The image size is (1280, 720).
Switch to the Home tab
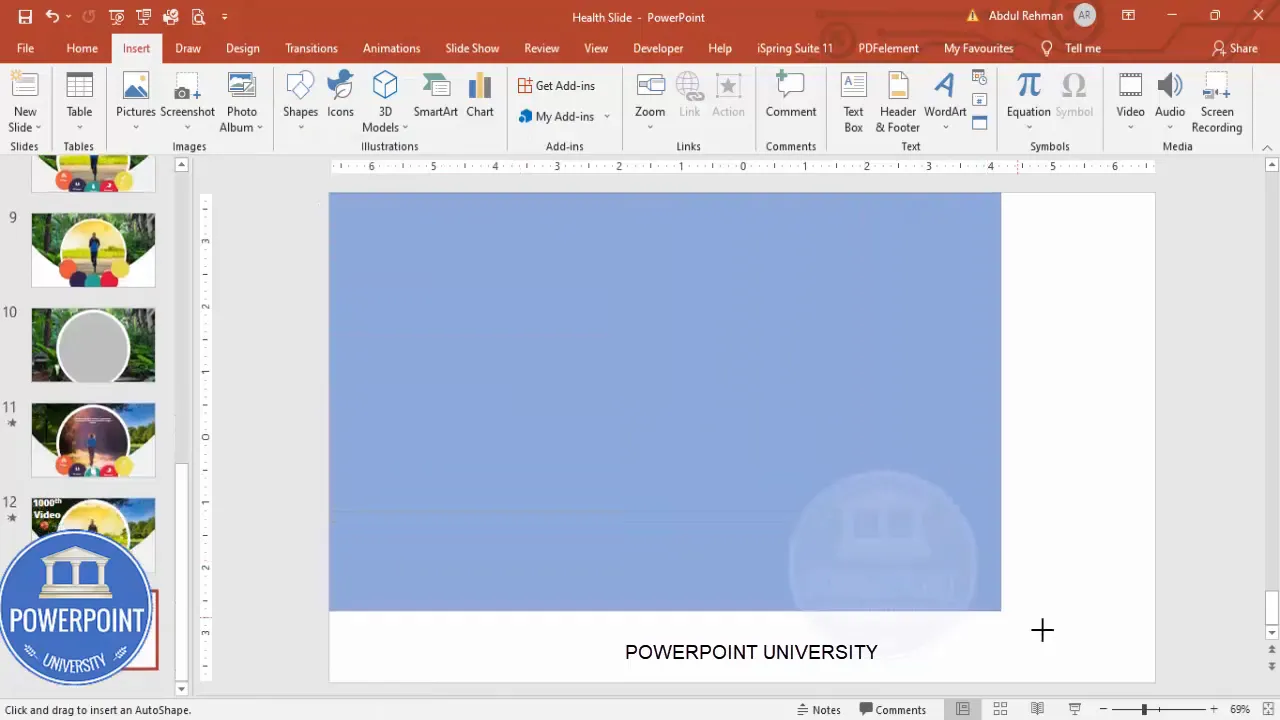click(x=82, y=48)
